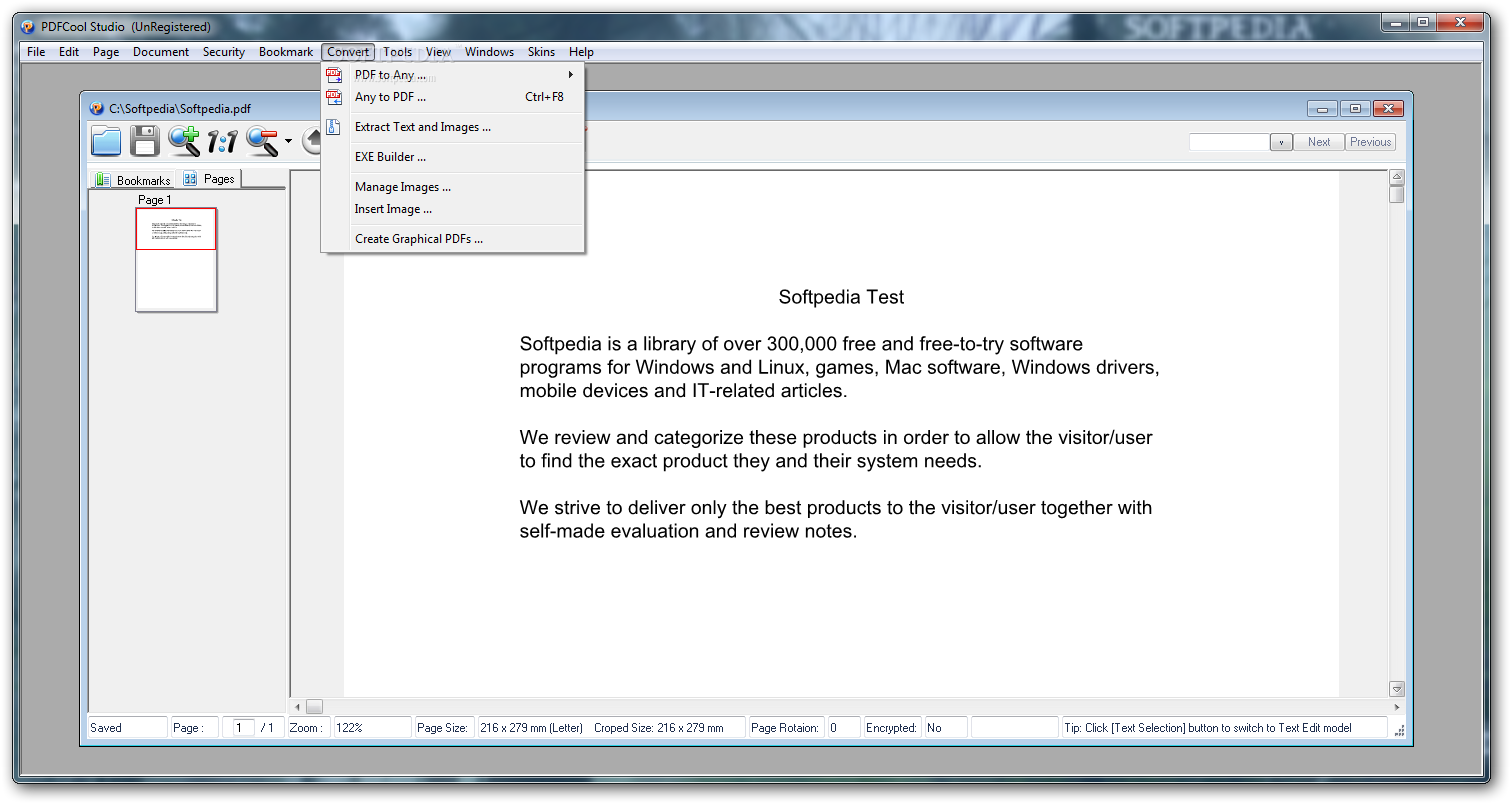The image size is (1511, 804).
Task: Choose Create Graphical PDFs menu entry
Action: 453,239
